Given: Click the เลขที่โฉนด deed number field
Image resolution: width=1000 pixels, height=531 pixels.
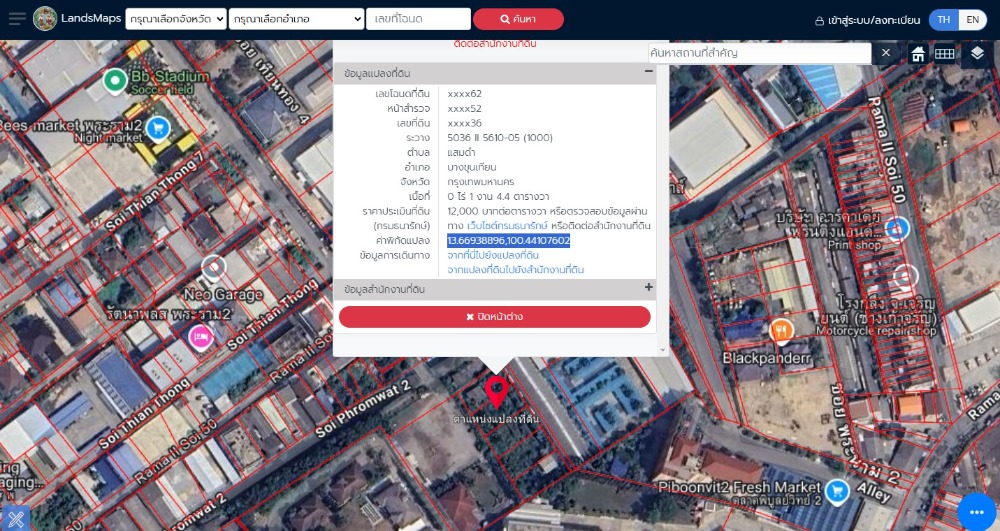Looking at the screenshot, I should coord(418,19).
